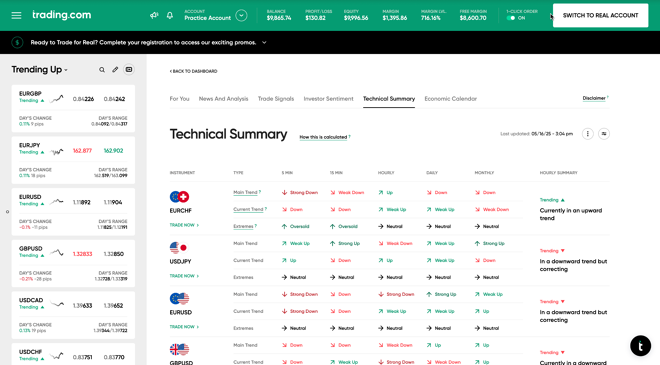Click the Instrument column header
The height and width of the screenshot is (365, 660).
pos(182,173)
